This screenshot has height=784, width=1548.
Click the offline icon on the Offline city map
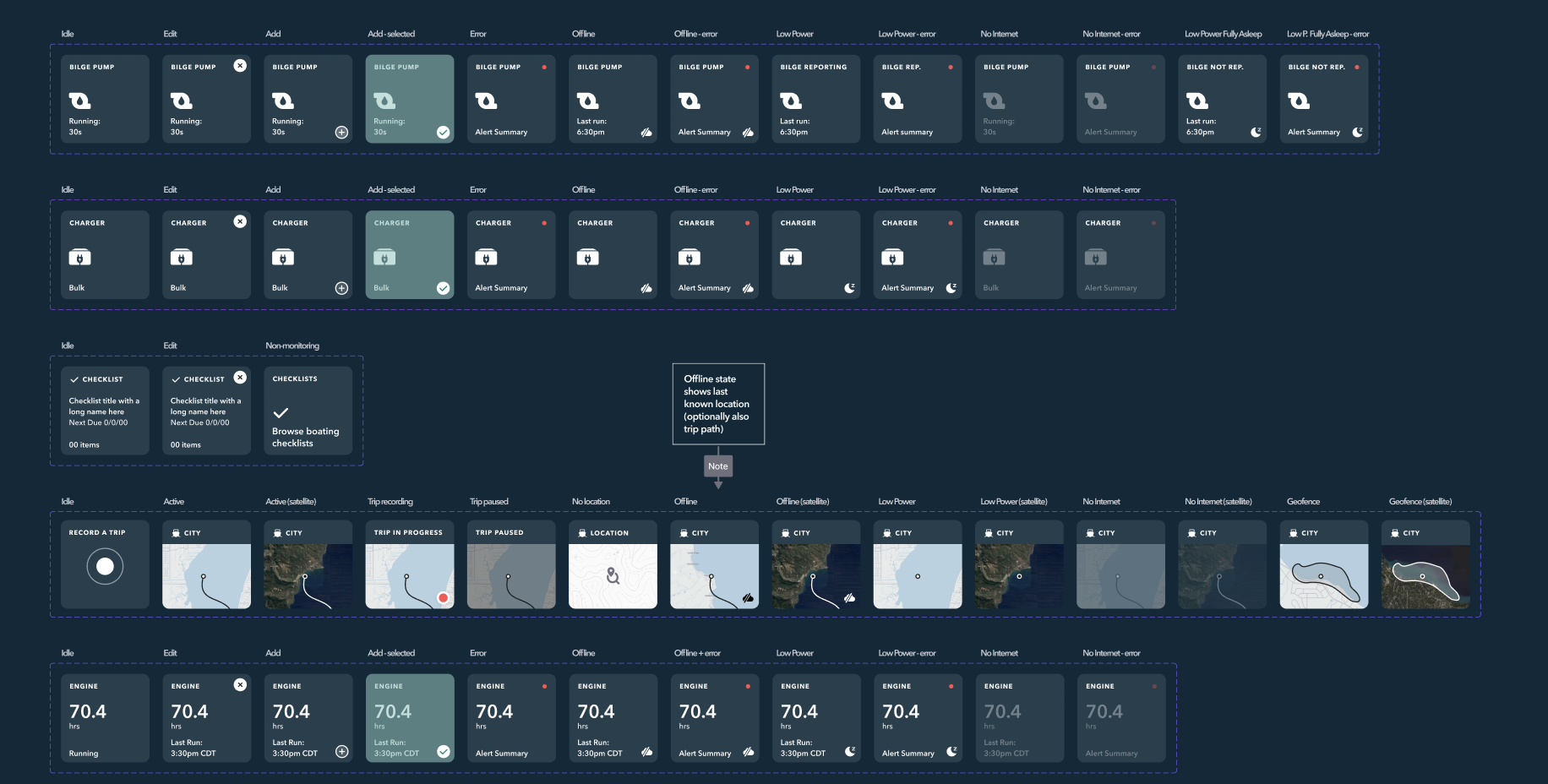click(748, 597)
